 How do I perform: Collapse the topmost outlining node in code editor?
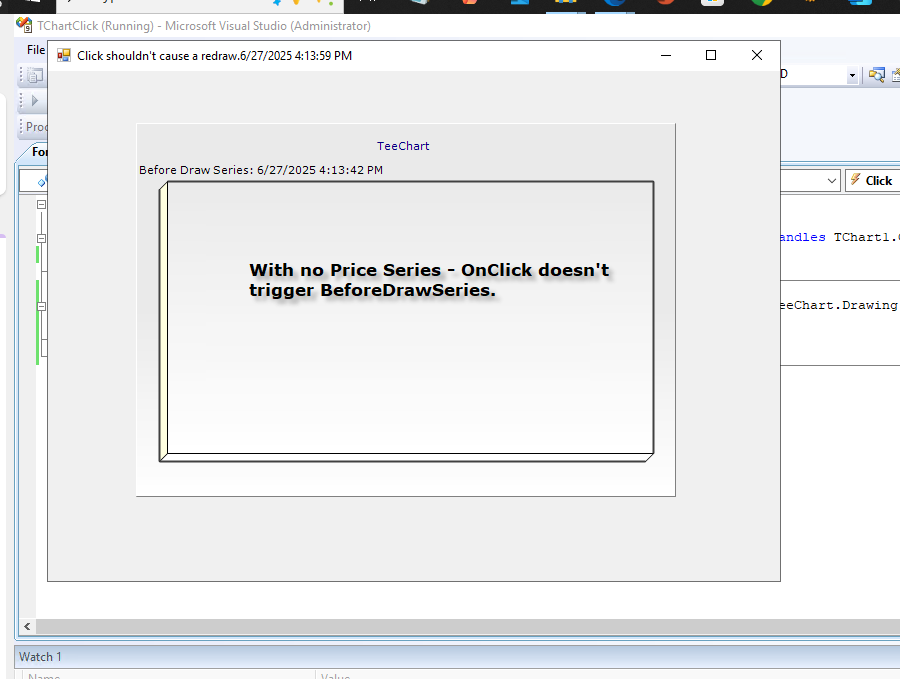click(x=41, y=204)
